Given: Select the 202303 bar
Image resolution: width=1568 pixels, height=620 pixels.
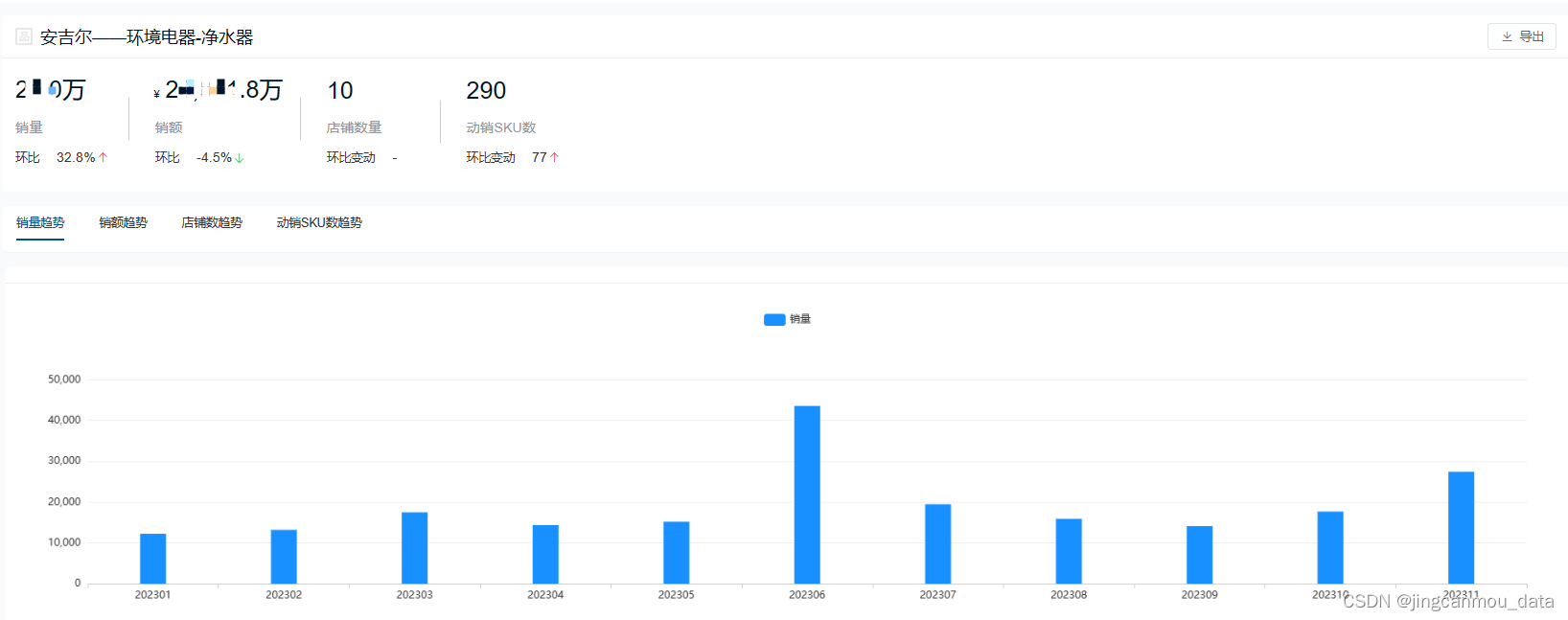Looking at the screenshot, I should tap(414, 548).
